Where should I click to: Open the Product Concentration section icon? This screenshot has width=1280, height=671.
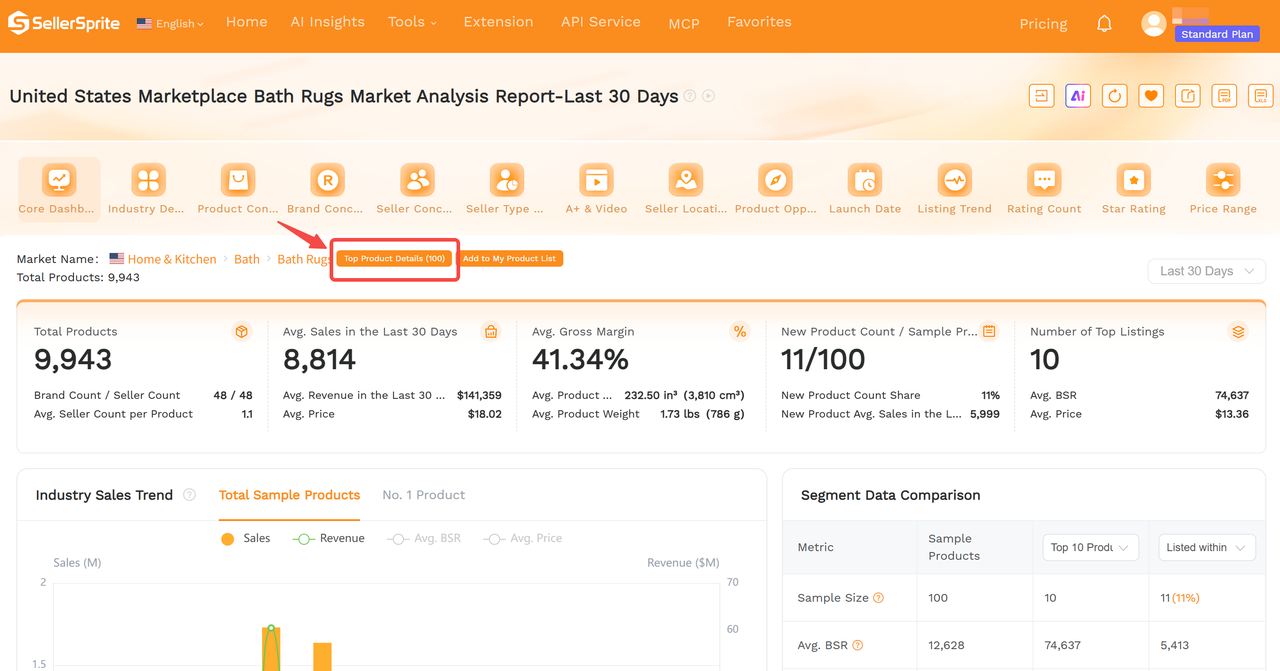(238, 180)
